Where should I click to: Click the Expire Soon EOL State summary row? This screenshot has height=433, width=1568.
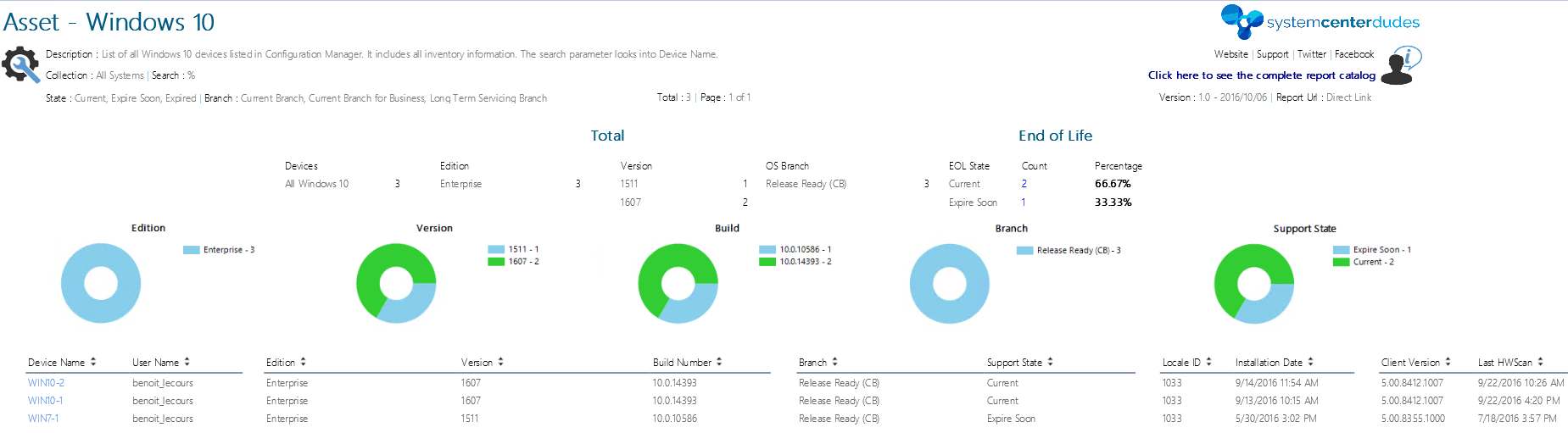pos(1041,203)
